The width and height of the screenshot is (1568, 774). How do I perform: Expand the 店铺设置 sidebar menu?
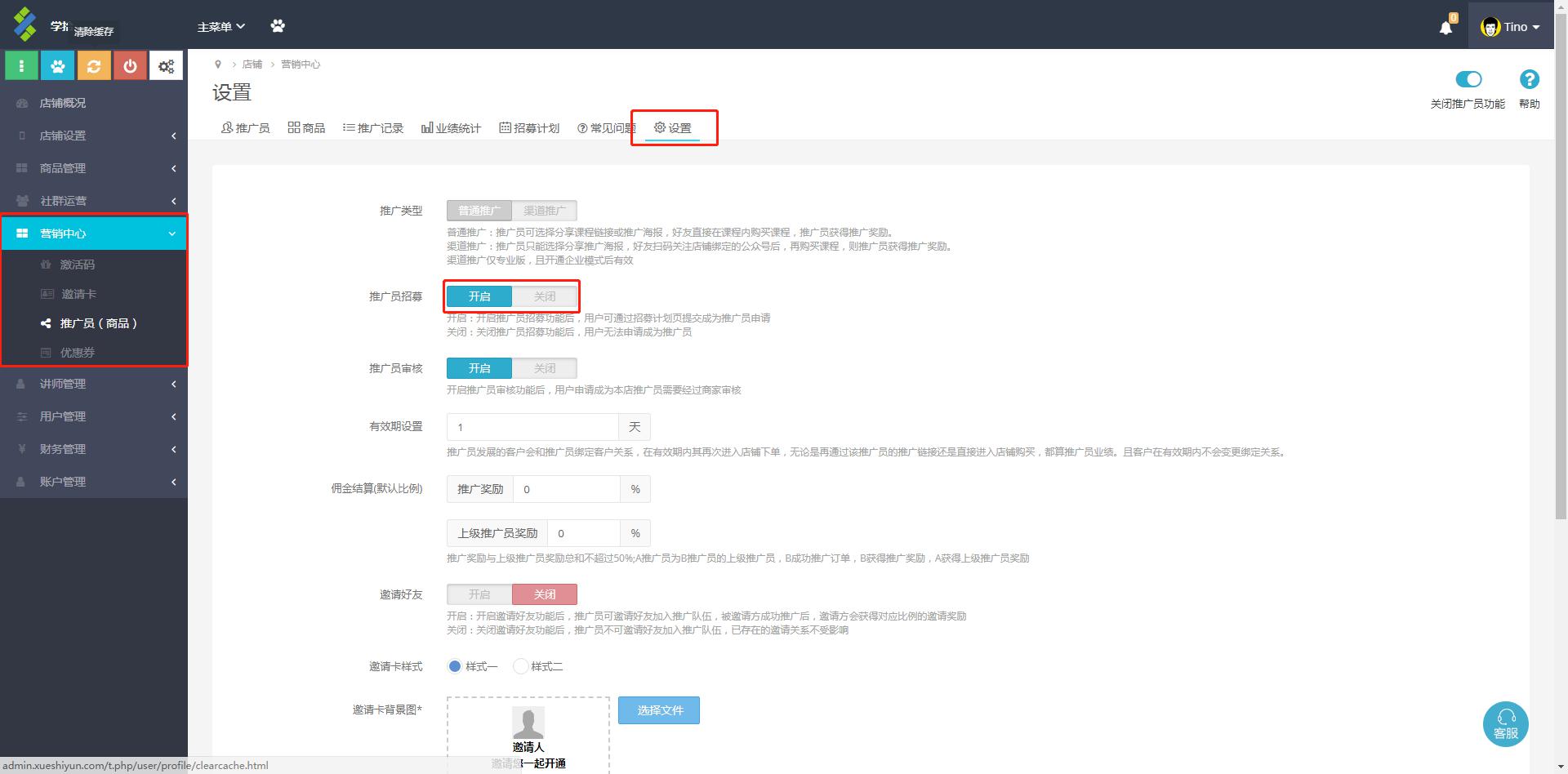click(94, 136)
